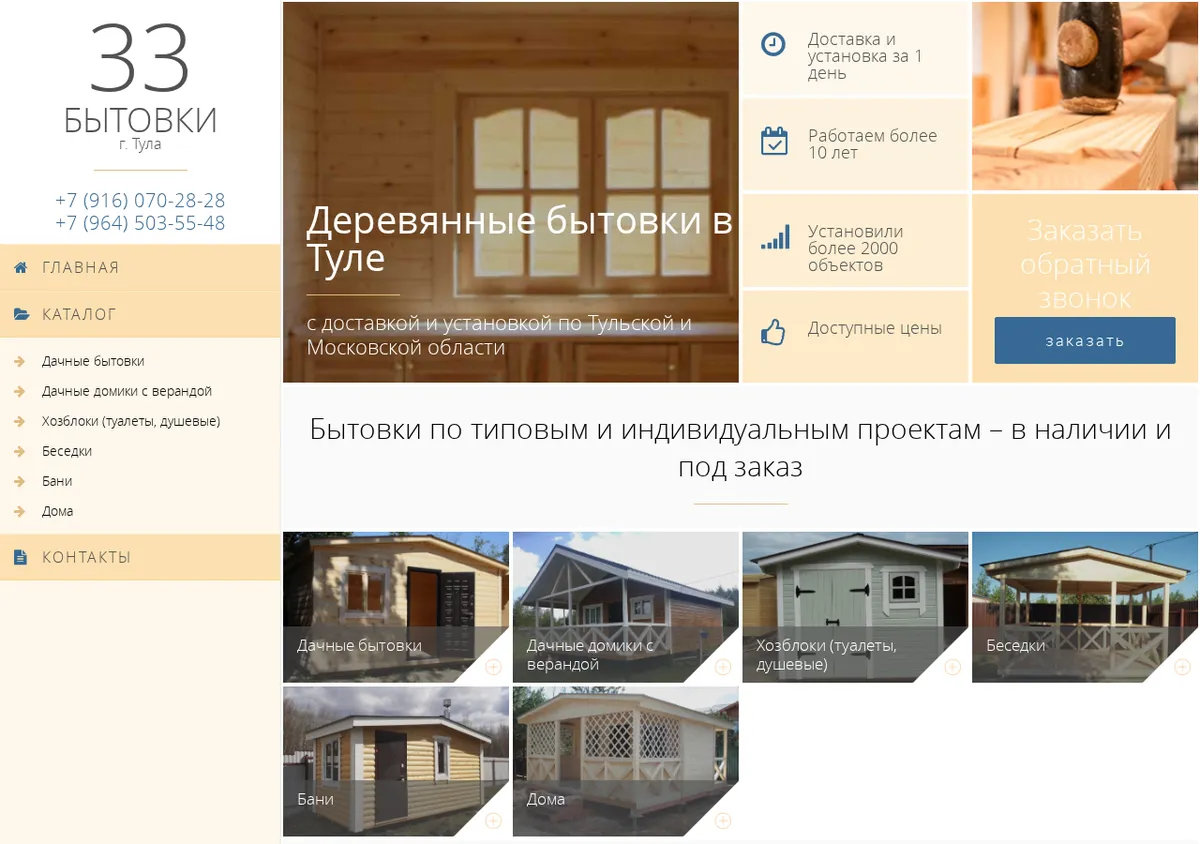Click the 33 Бытовки site logo
This screenshot has width=1200, height=844.
140,85
